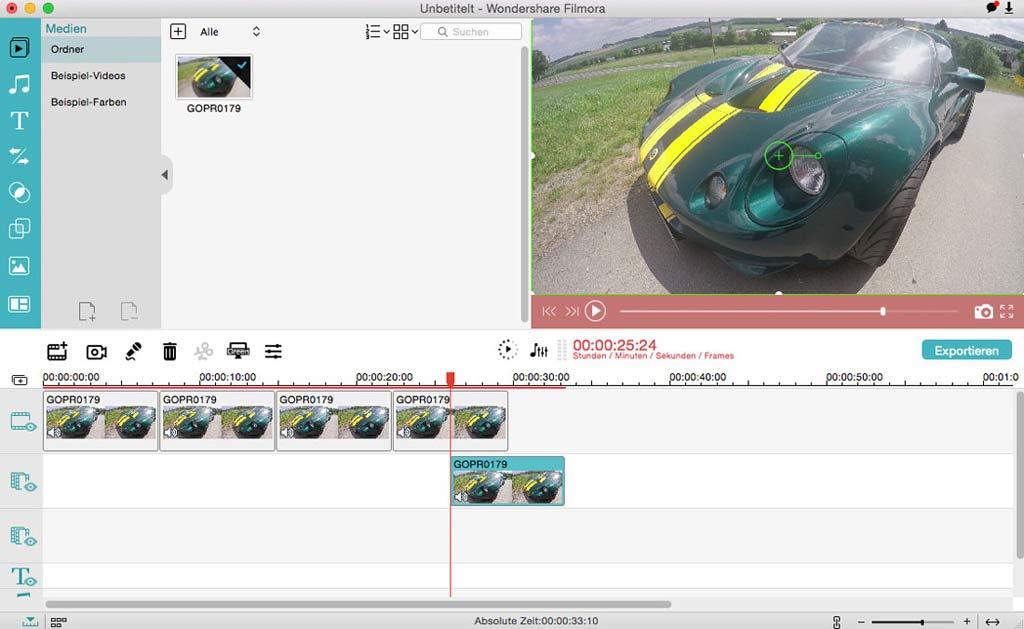The width and height of the screenshot is (1024, 629).
Task: Click the fit timeline to window arrow icon
Action: (x=993, y=622)
